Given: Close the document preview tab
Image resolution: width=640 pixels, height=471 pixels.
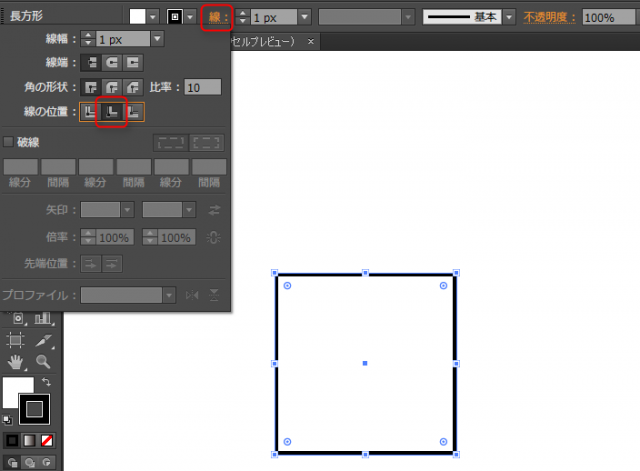Looking at the screenshot, I should pyautogui.click(x=312, y=42).
